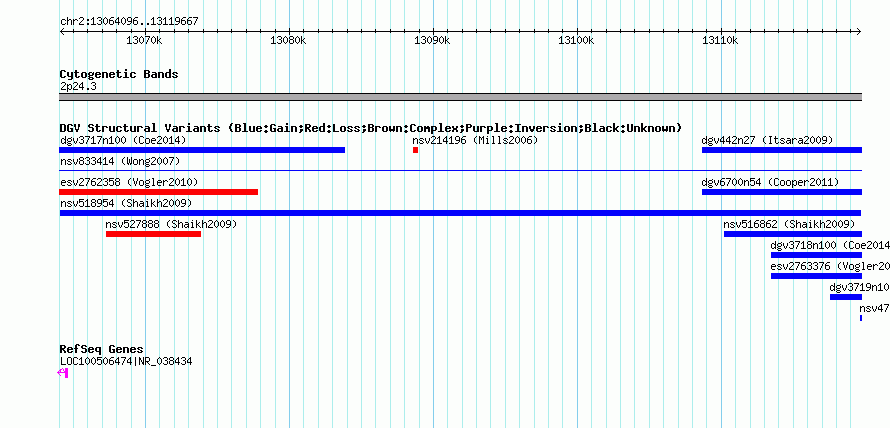Click the dgv442n27 blue variant bar
890x428 pixels.
click(x=782, y=150)
